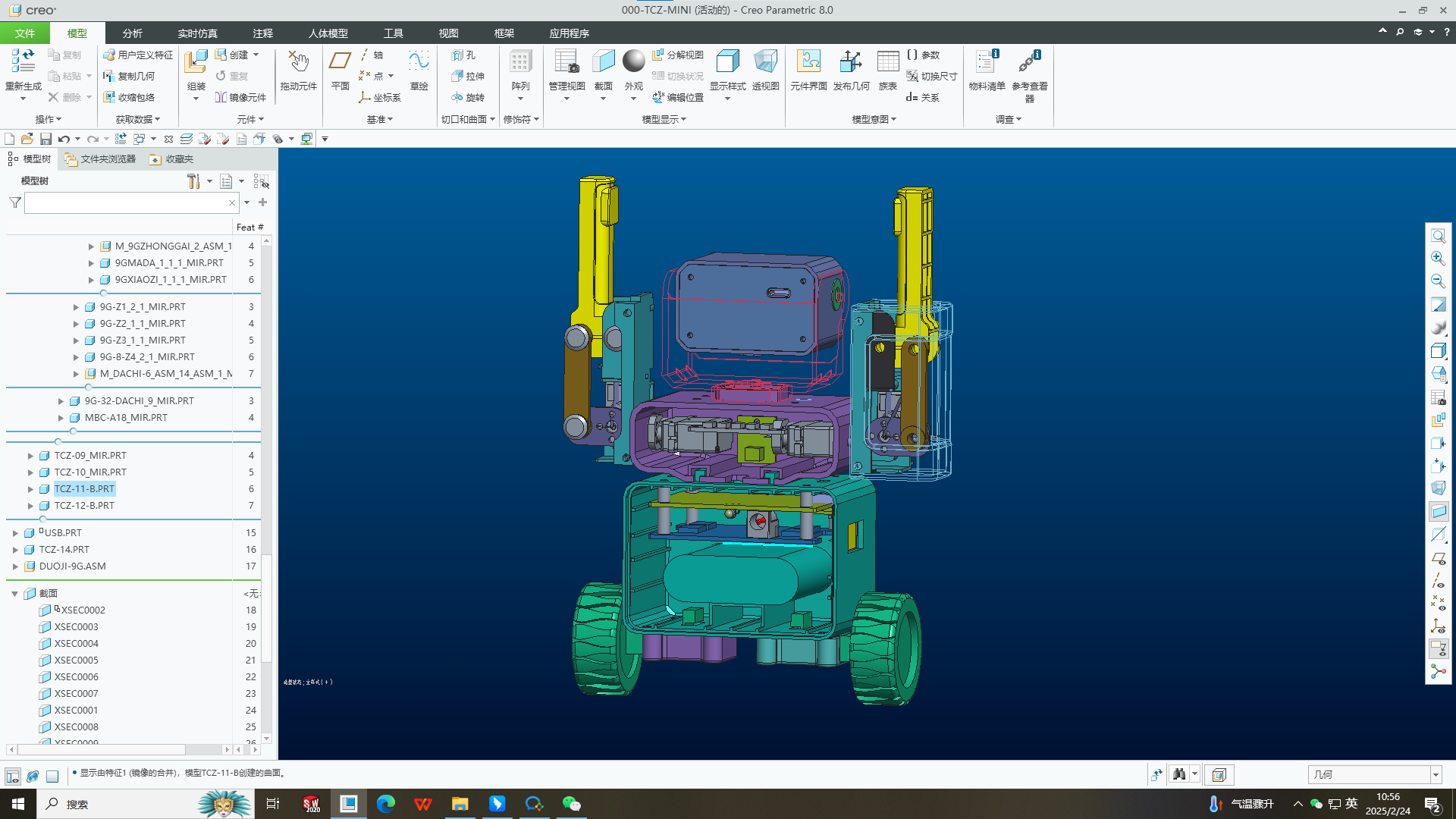Viewport: 1456px width, 819px height.
Task: Open the Reference Viewer icon
Action: click(1029, 62)
